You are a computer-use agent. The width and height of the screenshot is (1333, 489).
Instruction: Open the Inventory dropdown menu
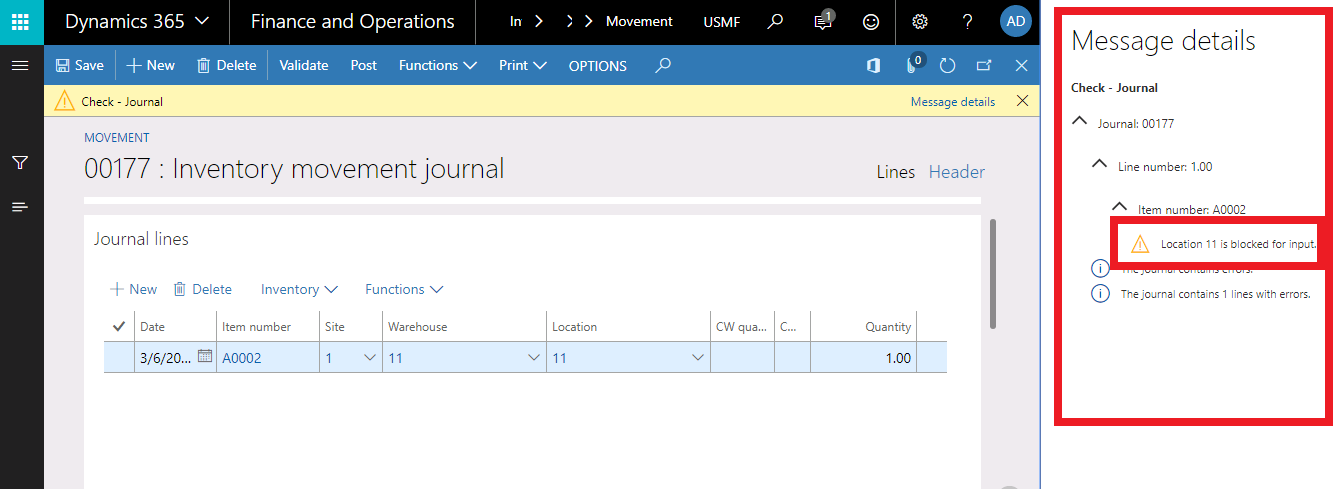tap(299, 289)
